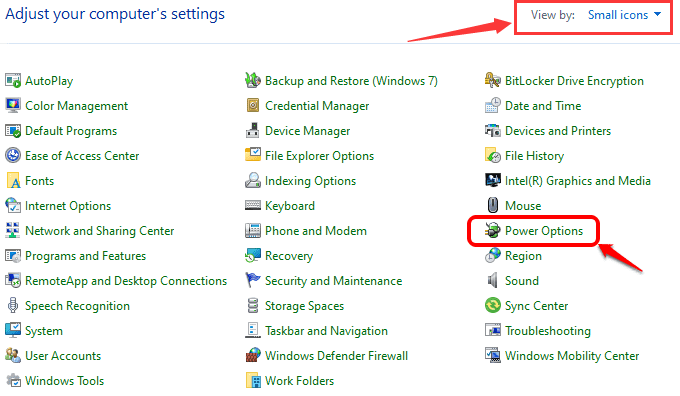Open the Storage Spaces link

[x=304, y=306]
